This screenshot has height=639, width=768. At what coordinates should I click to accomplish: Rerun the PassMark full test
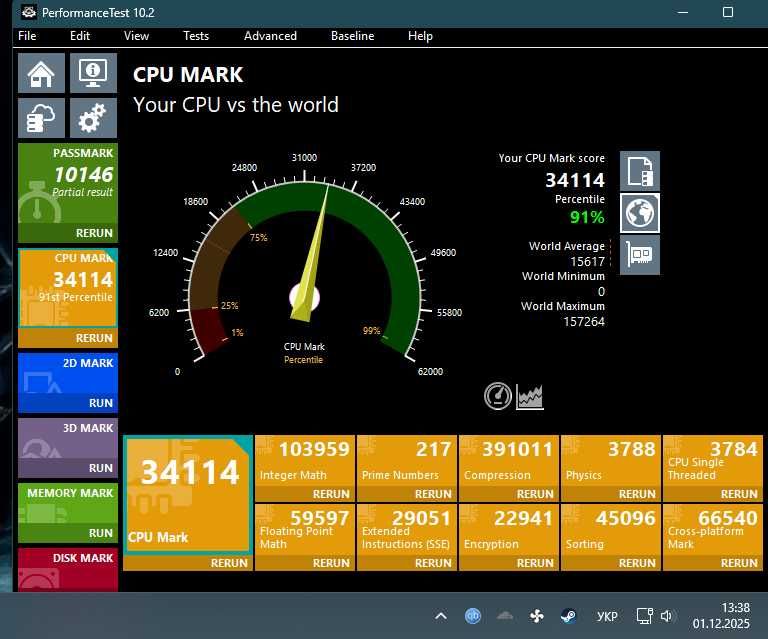pos(94,233)
